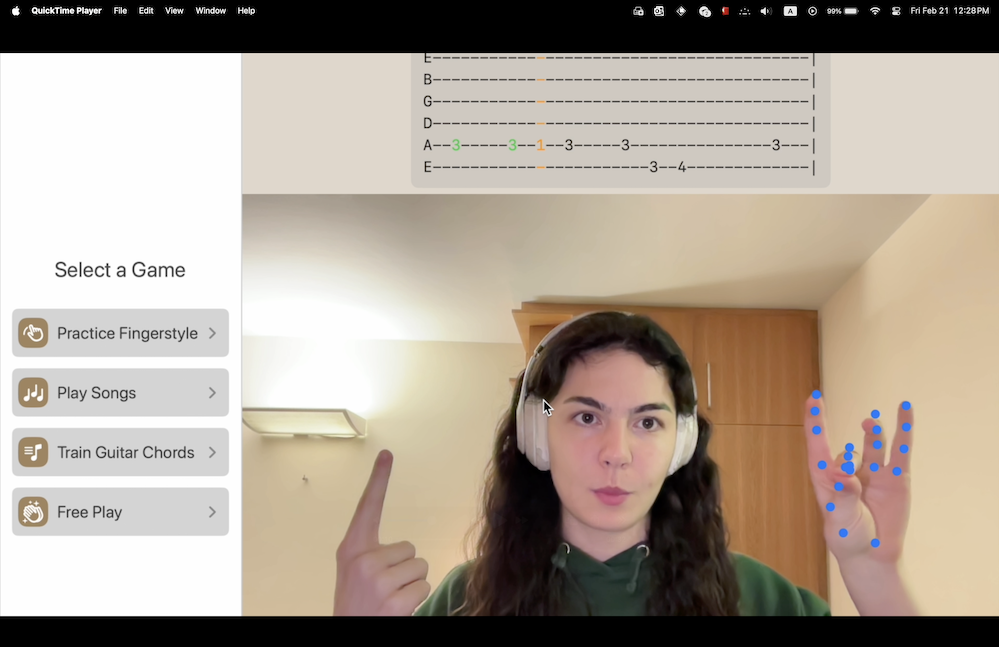This screenshot has width=999, height=647.
Task: Click the orange '1' note on A string
Action: (x=540, y=145)
